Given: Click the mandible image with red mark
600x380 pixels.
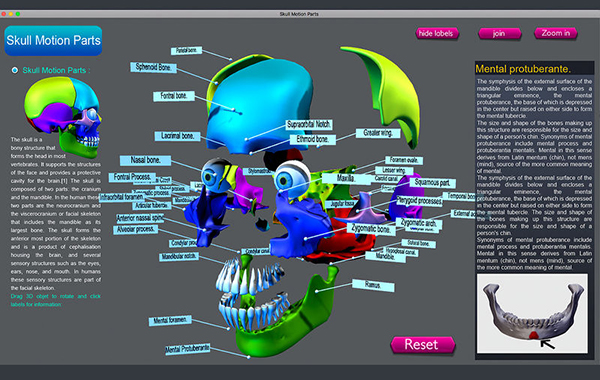Looking at the screenshot, I should tap(532, 313).
